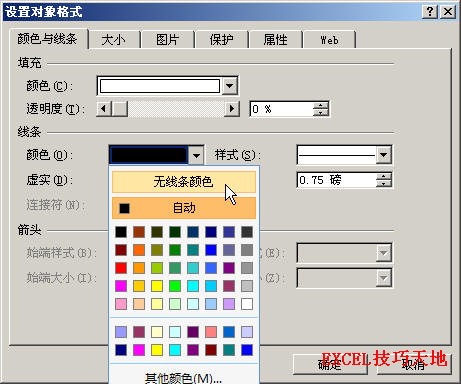Pick dark red swatch in bottom palette row
Viewport: 461px width, 384px height.
pyautogui.click(x=211, y=350)
